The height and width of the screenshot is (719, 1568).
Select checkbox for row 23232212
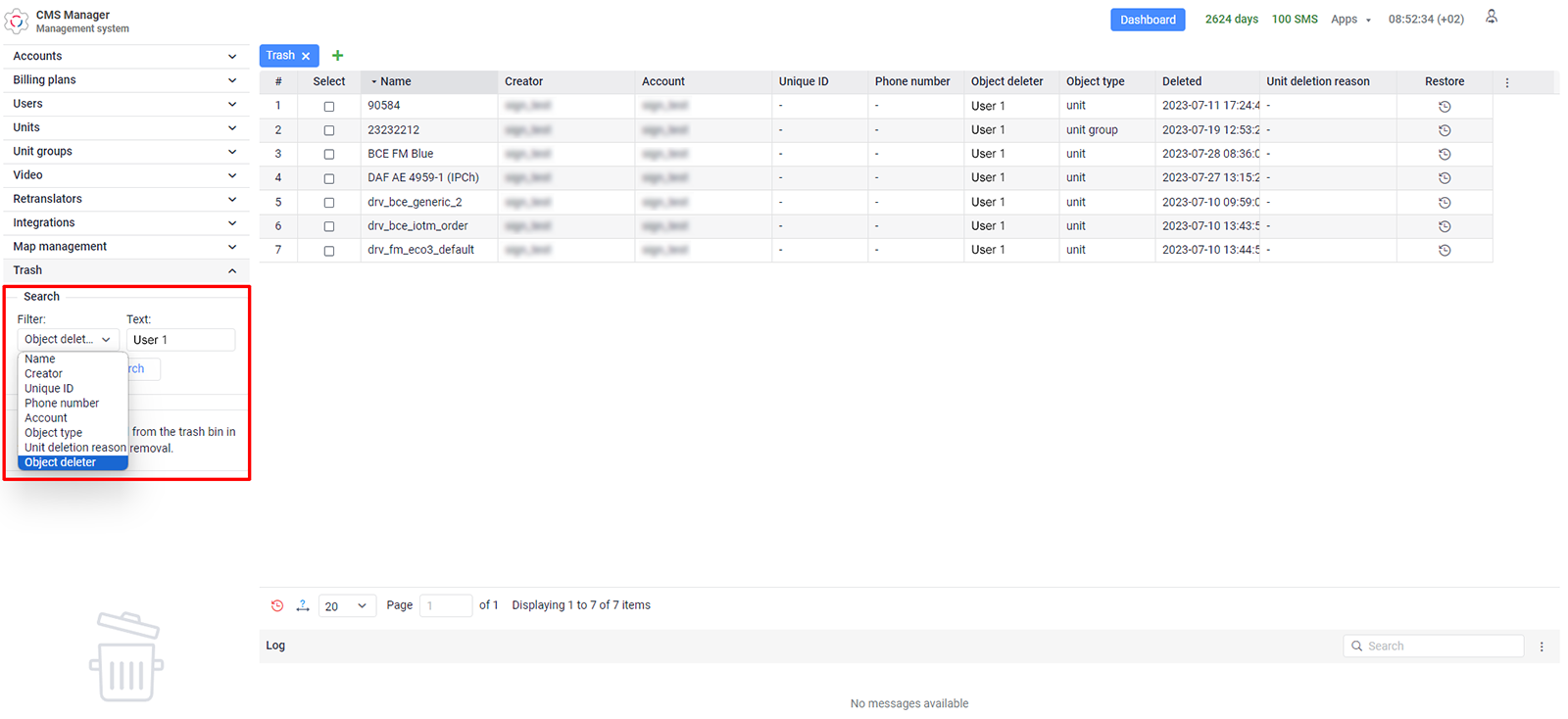329,130
